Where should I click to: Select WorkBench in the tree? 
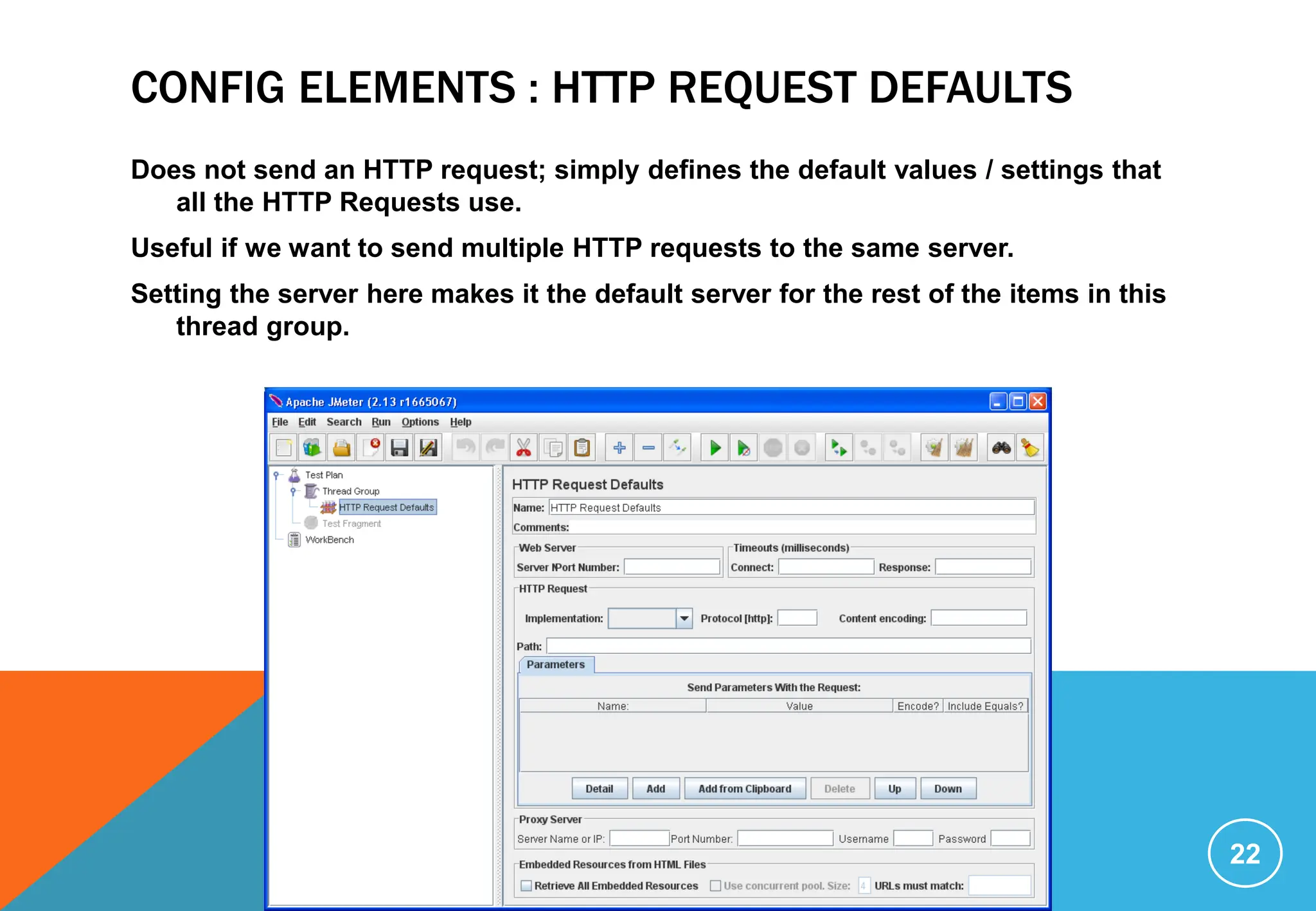pyautogui.click(x=329, y=540)
